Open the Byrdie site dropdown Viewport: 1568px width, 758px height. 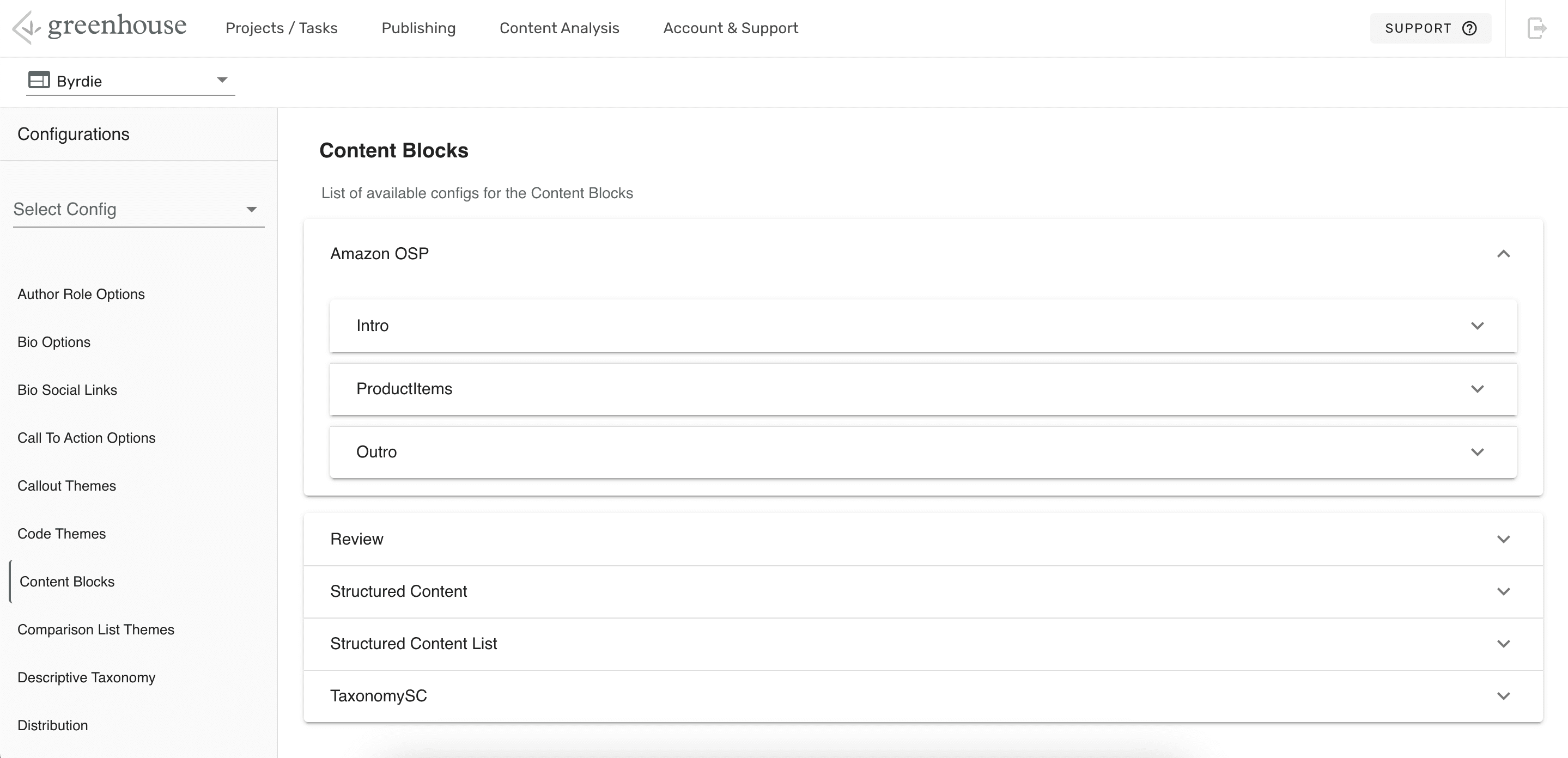(x=222, y=80)
